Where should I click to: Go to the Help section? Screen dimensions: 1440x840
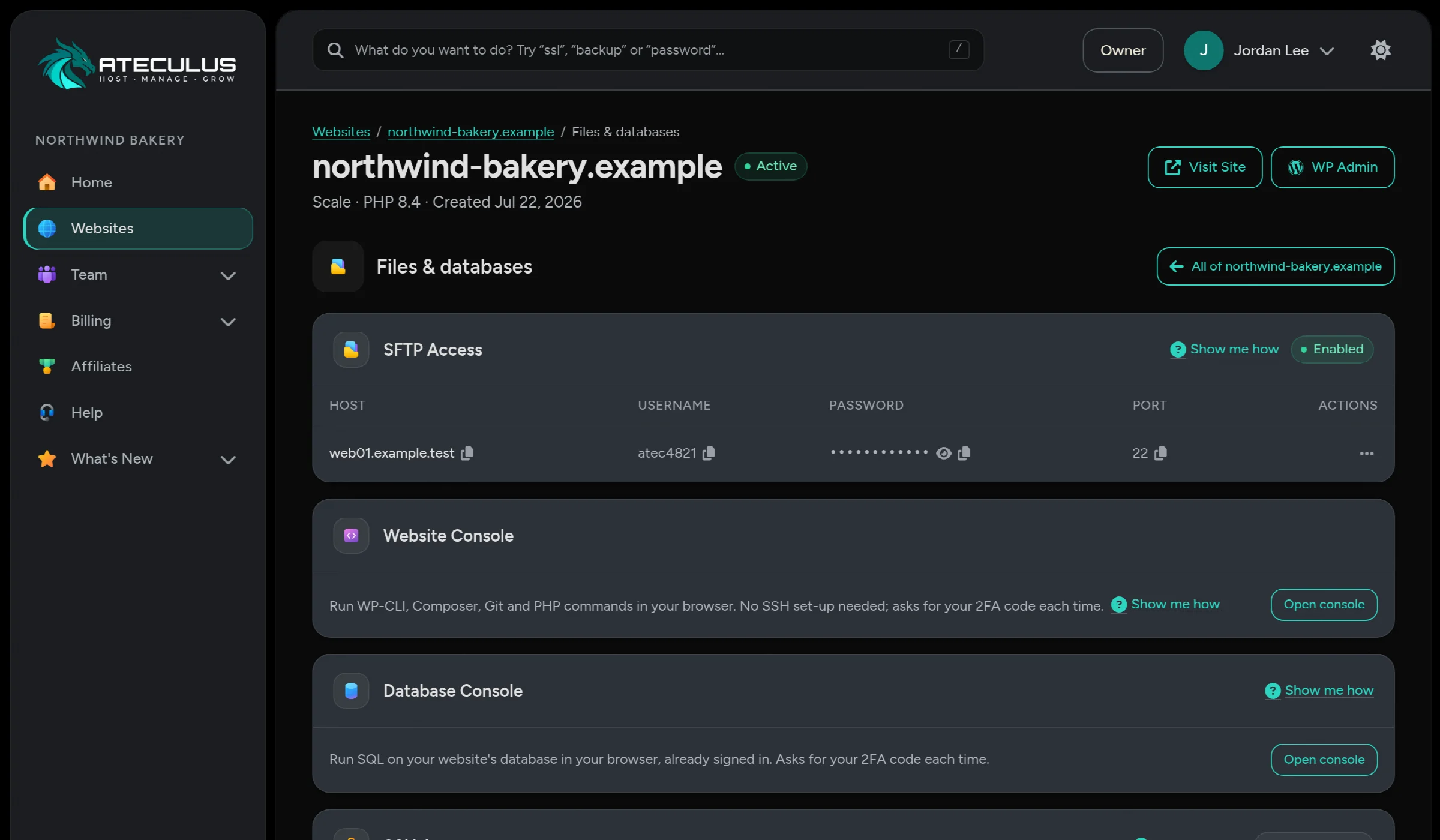pyautogui.click(x=138, y=413)
